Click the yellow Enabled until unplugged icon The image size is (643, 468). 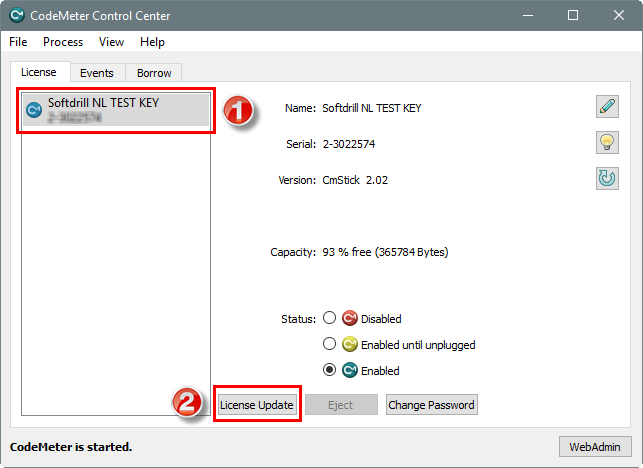350,345
